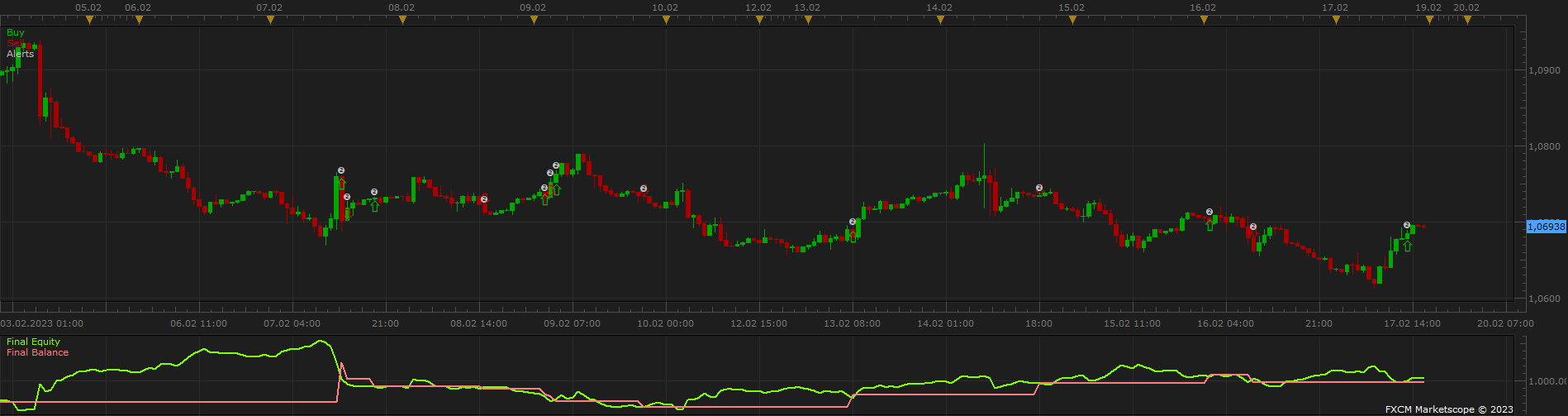Click the 15.02 11:00 time label
The height and width of the screenshot is (416, 1568).
(x=1132, y=323)
